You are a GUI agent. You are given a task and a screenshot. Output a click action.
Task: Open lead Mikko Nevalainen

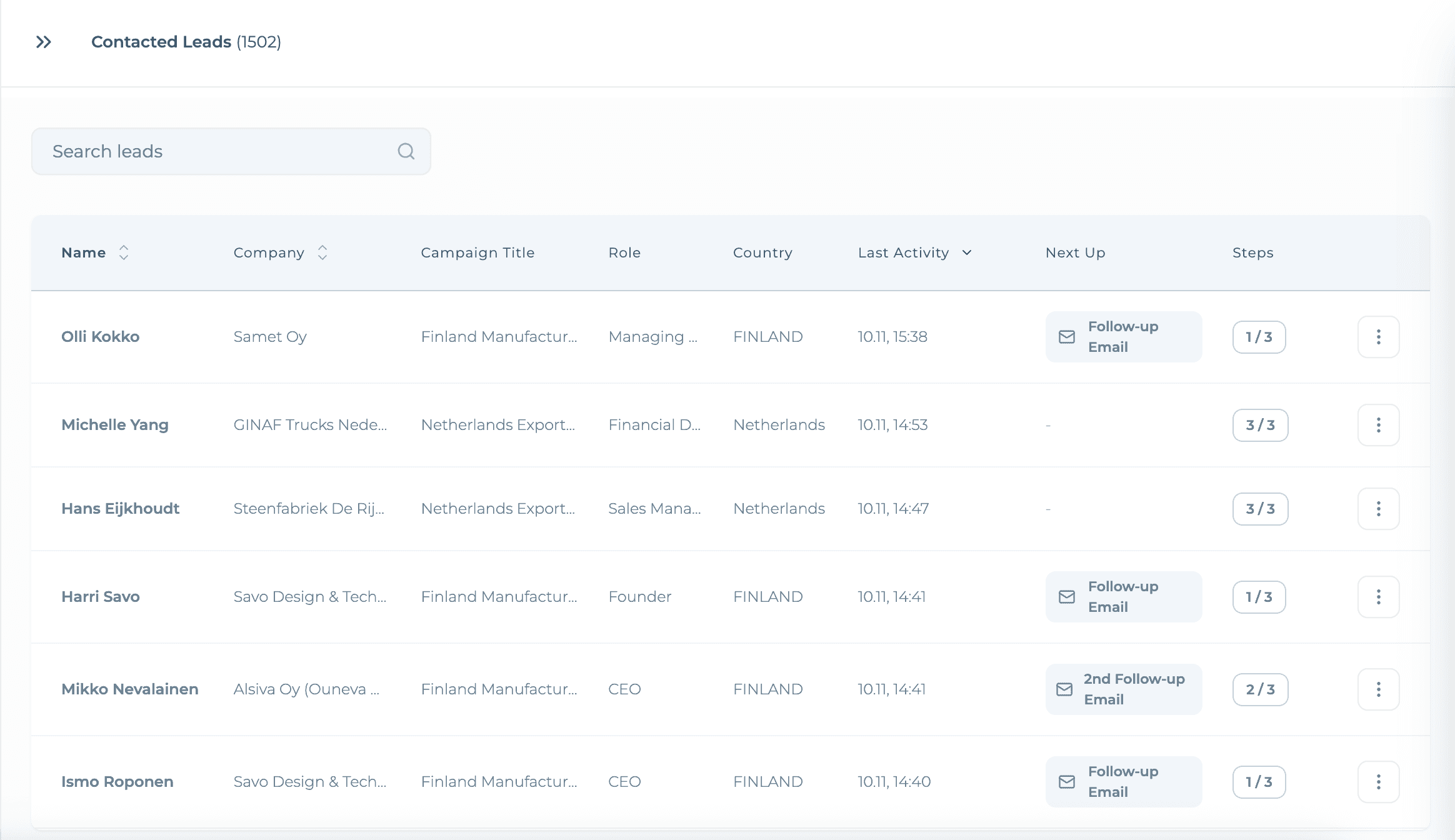pyautogui.click(x=130, y=689)
